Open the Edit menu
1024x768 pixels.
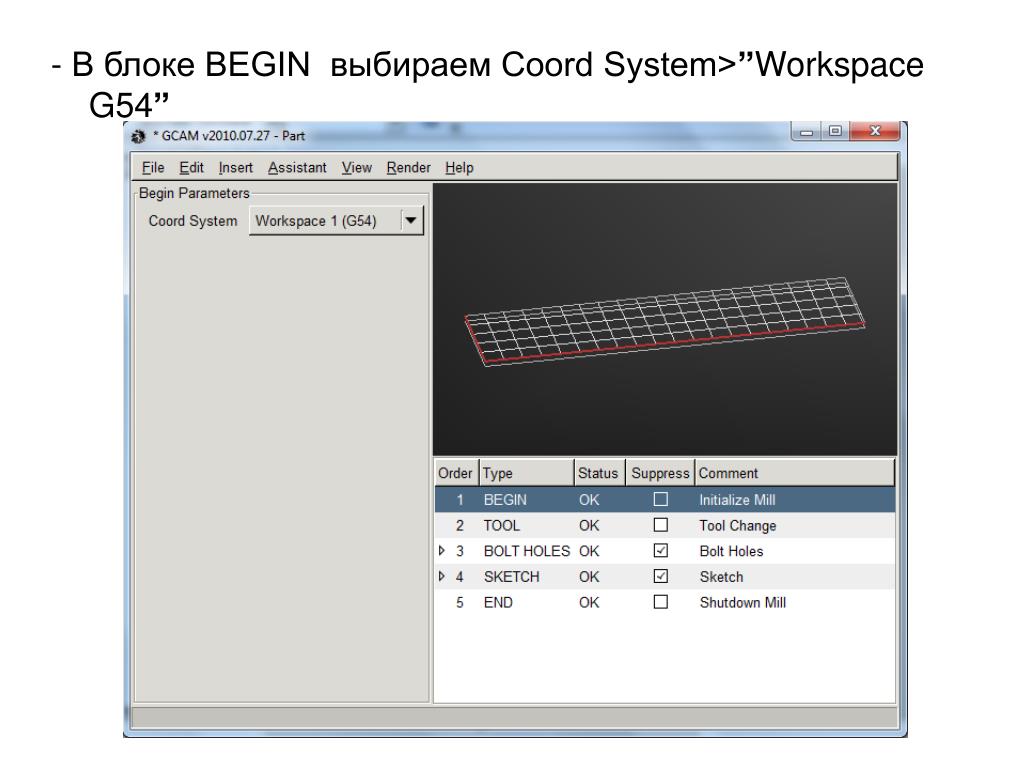pos(191,168)
